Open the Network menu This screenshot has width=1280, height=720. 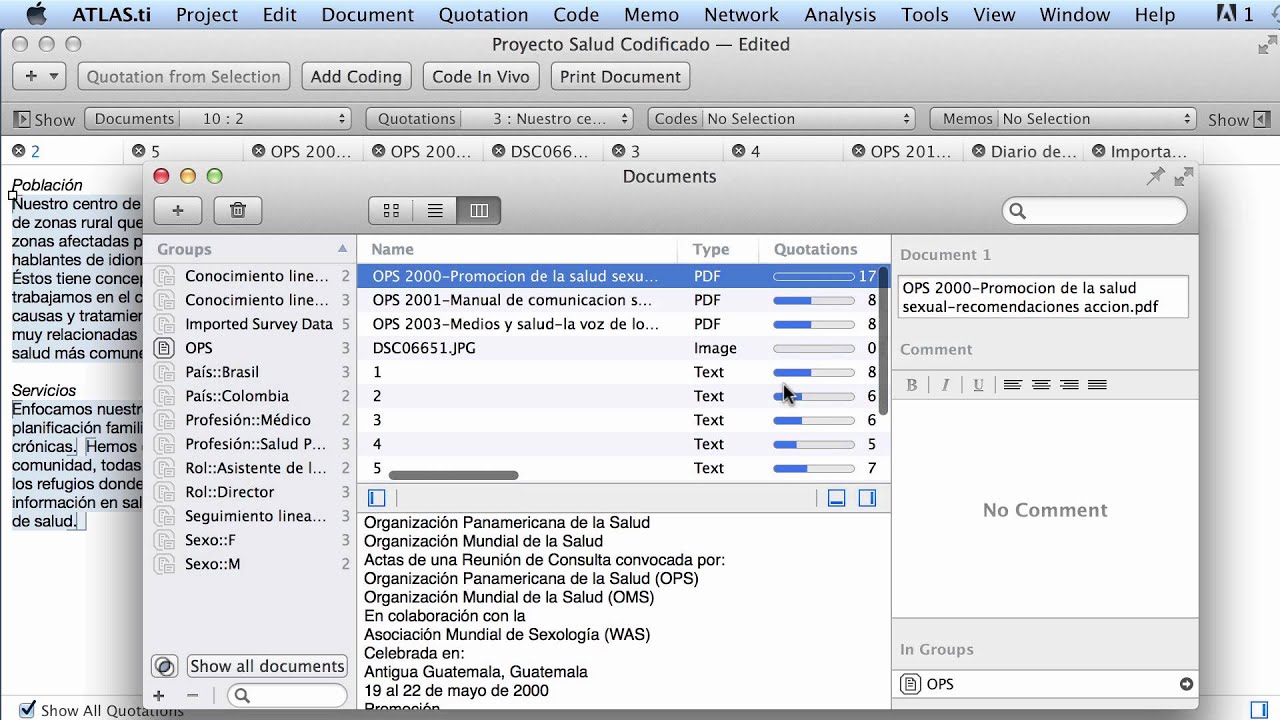(x=741, y=14)
